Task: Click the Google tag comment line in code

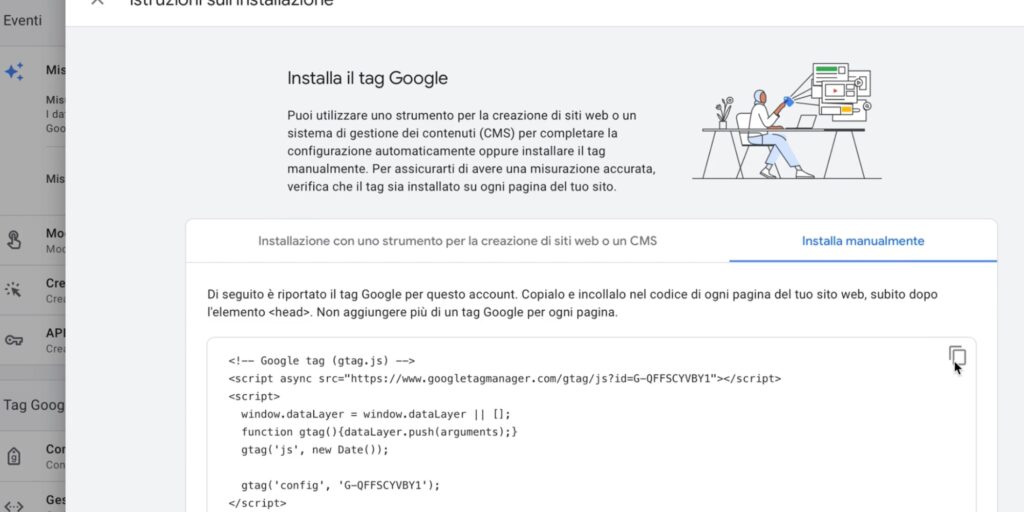Action: click(321, 361)
